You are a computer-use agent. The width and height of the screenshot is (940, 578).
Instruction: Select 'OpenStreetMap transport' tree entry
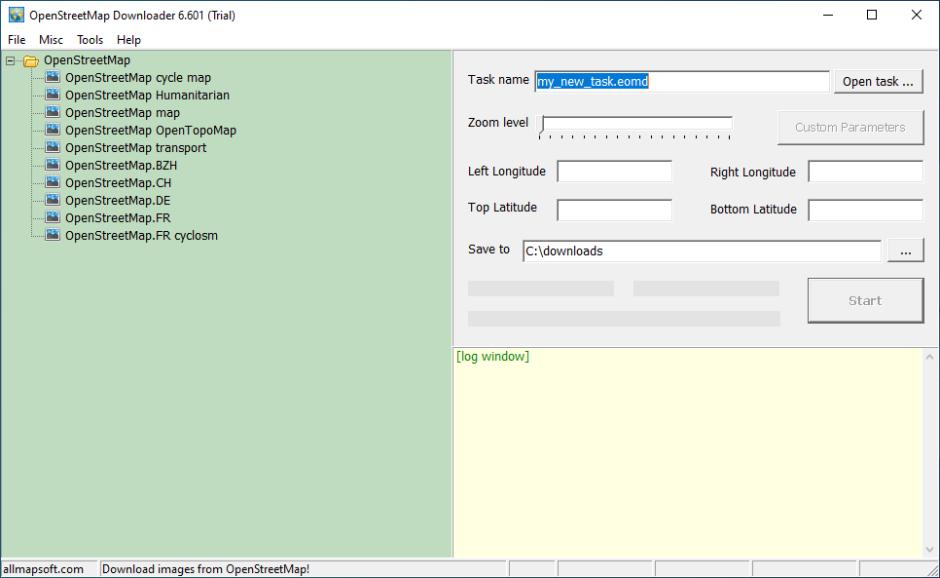point(135,147)
